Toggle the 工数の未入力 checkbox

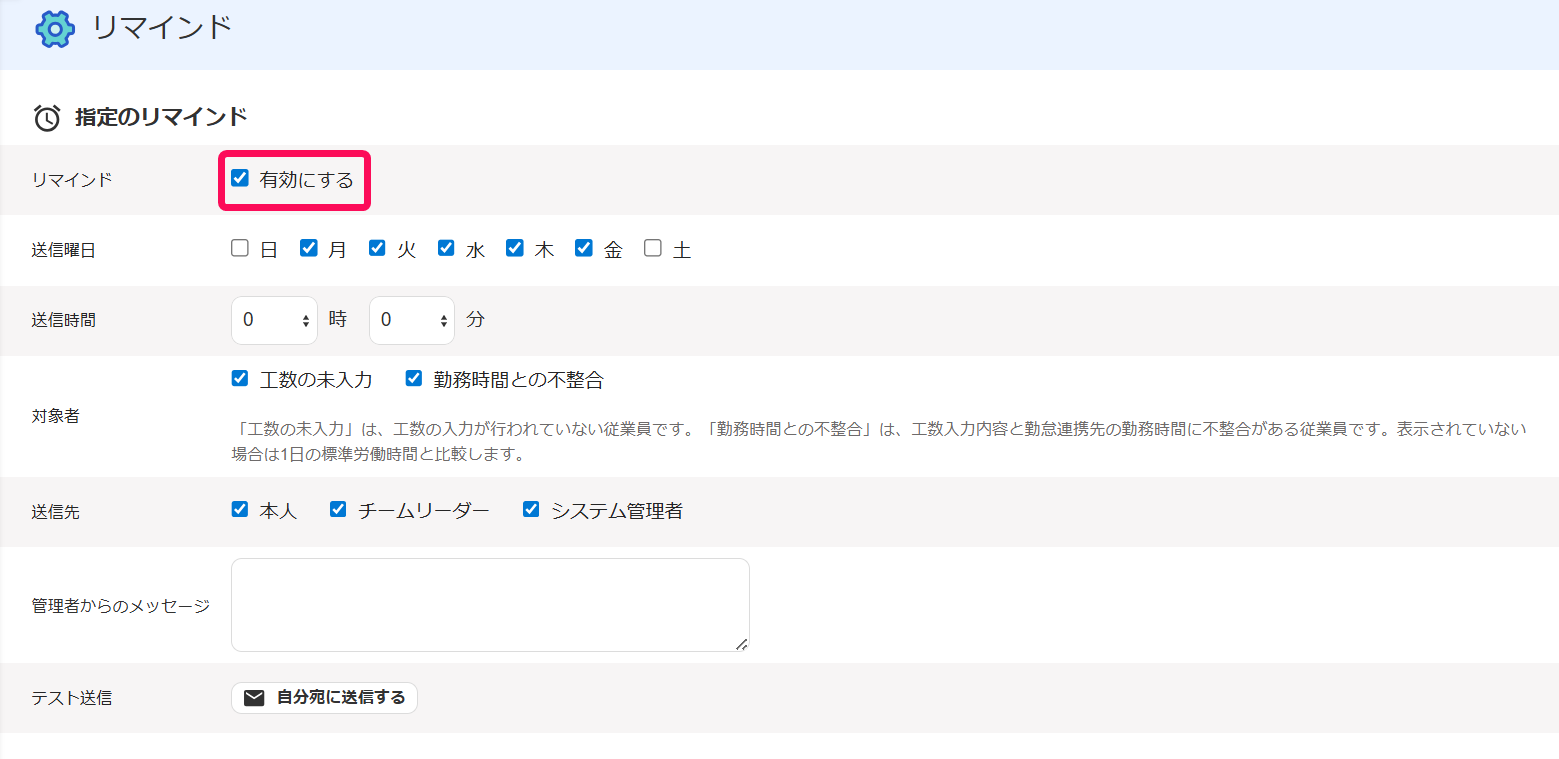[240, 378]
